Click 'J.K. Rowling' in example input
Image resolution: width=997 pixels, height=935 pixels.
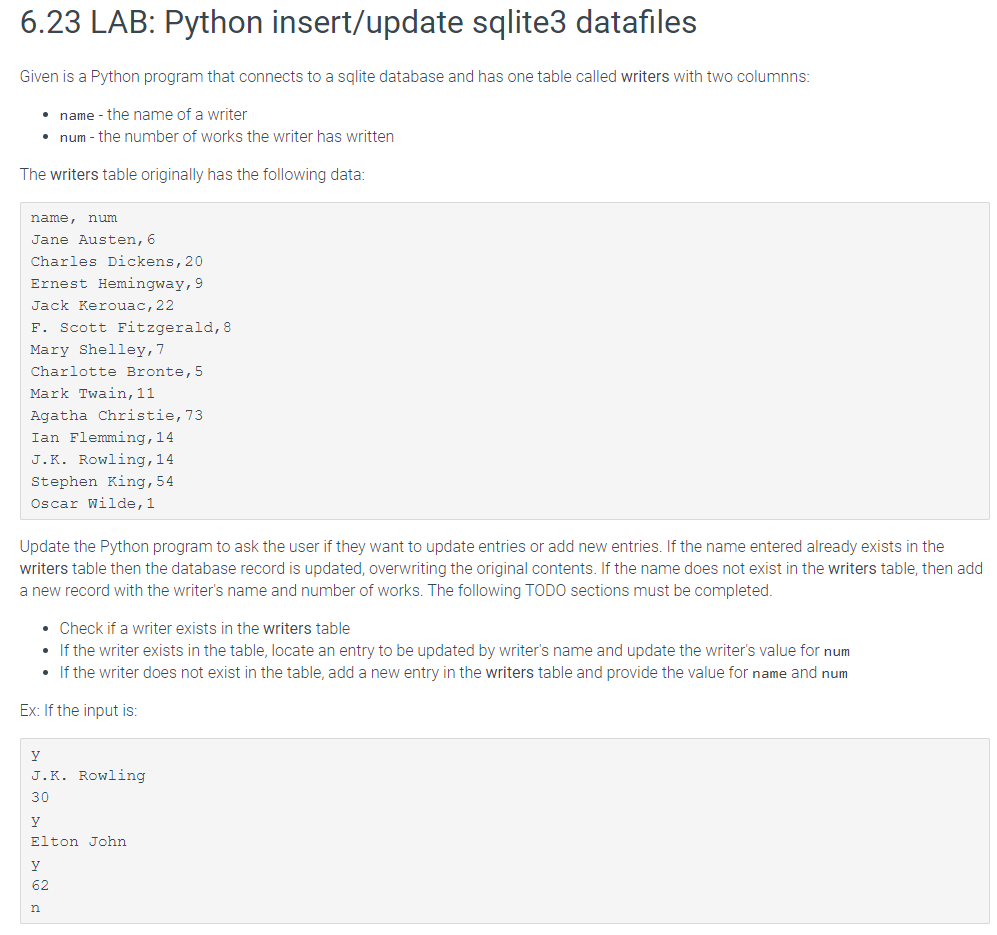click(x=88, y=776)
